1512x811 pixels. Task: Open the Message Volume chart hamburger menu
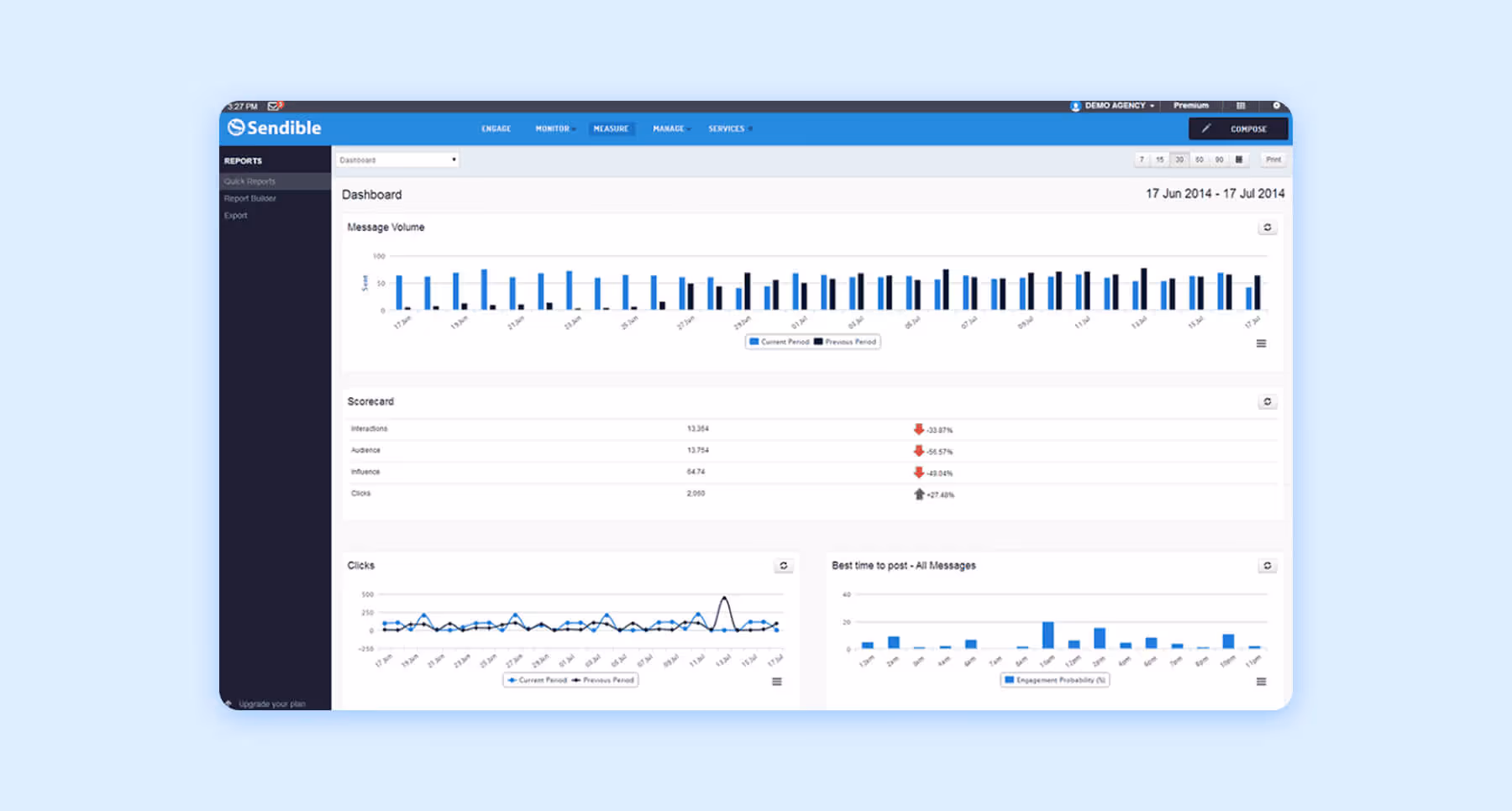1263,343
